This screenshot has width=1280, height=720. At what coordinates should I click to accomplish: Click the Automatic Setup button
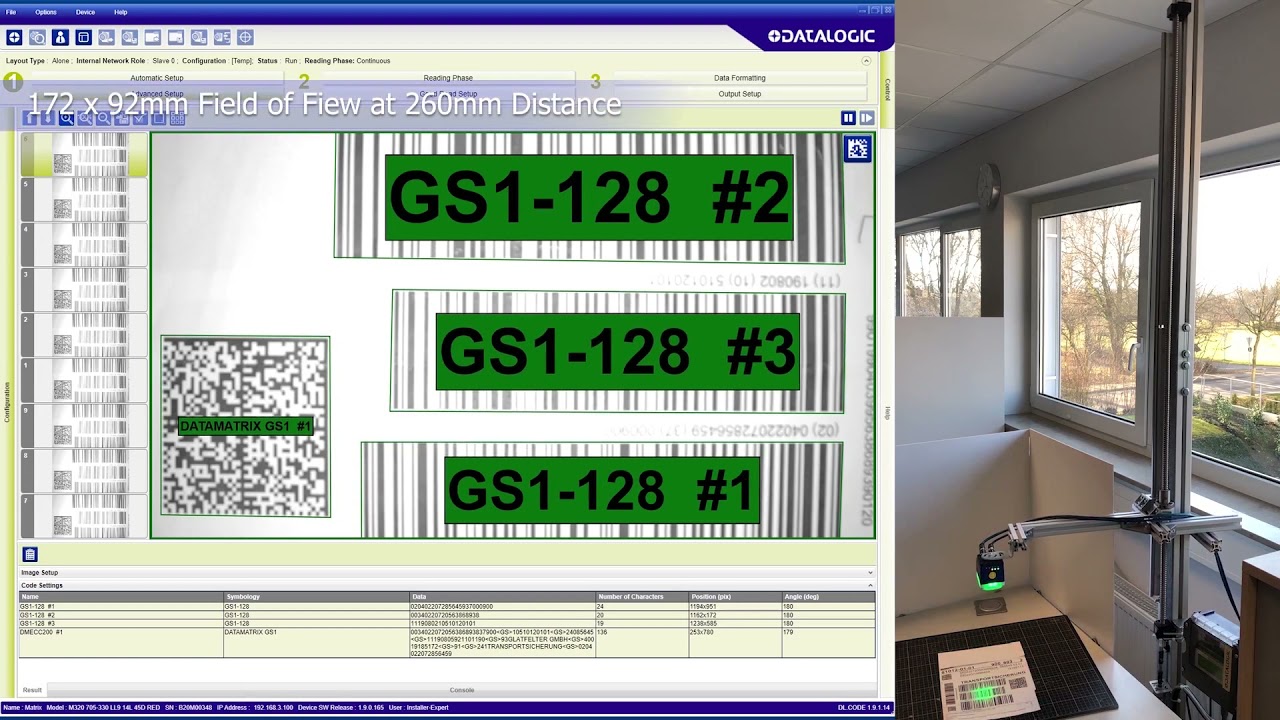157,78
